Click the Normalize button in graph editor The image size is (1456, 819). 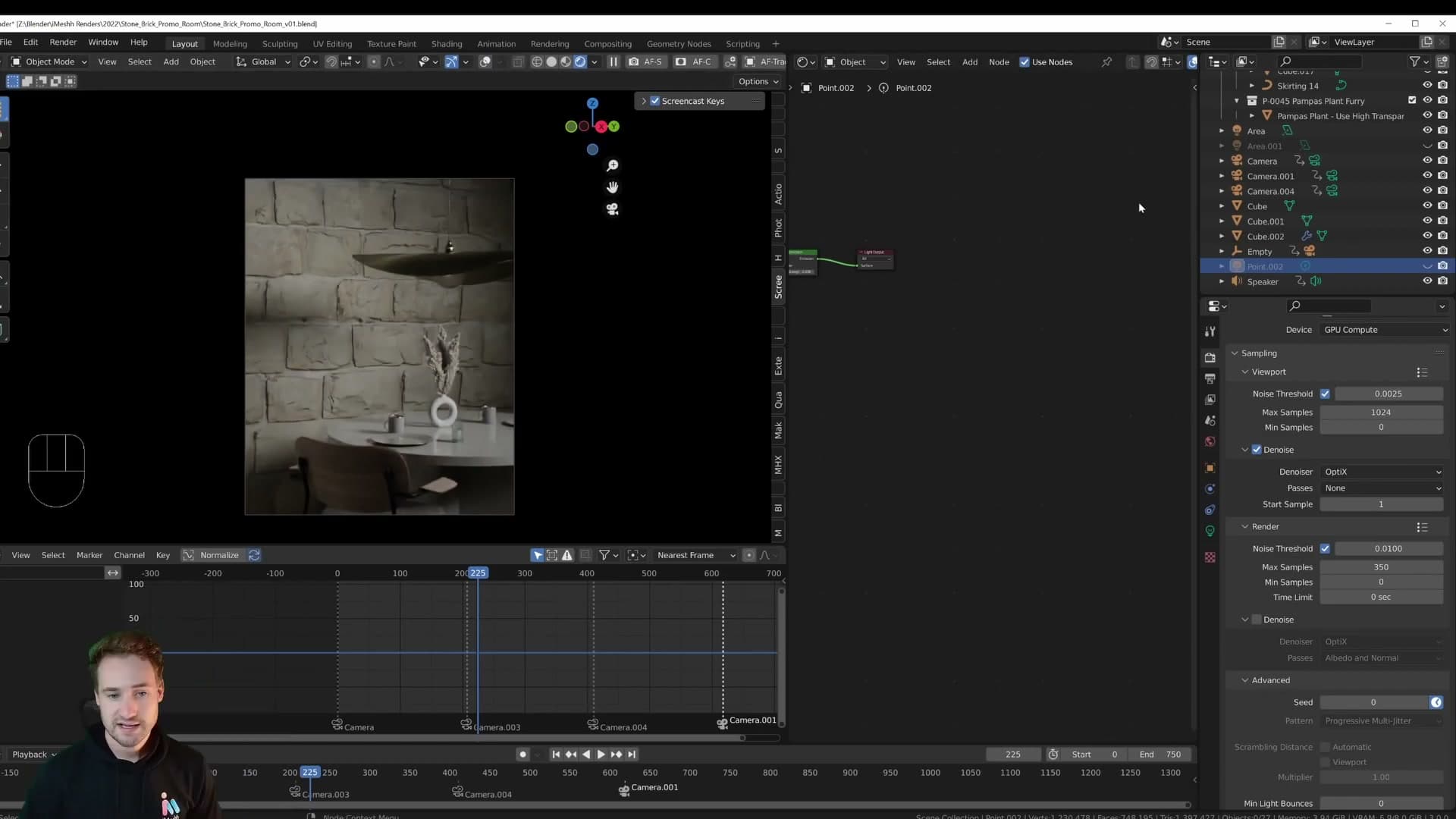tap(219, 556)
